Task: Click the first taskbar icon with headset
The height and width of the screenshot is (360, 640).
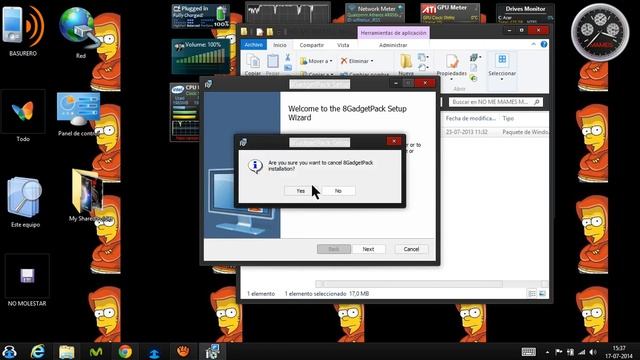Action: [9, 351]
